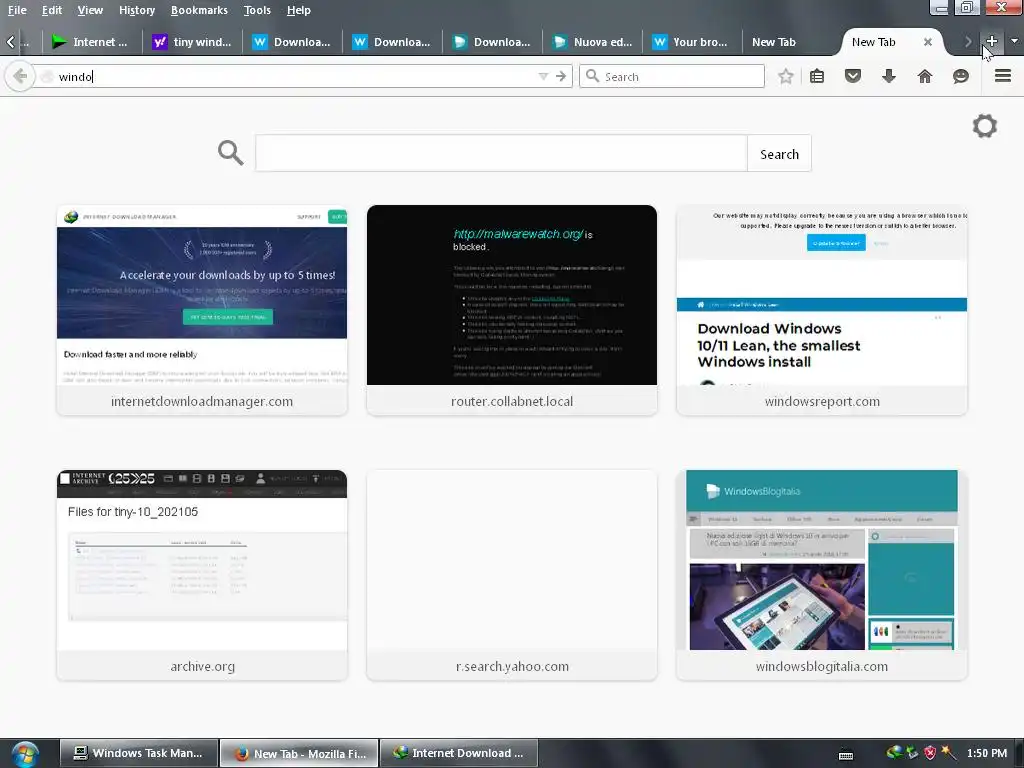Open the Edit menu
This screenshot has height=768, width=1024.
coord(52,10)
